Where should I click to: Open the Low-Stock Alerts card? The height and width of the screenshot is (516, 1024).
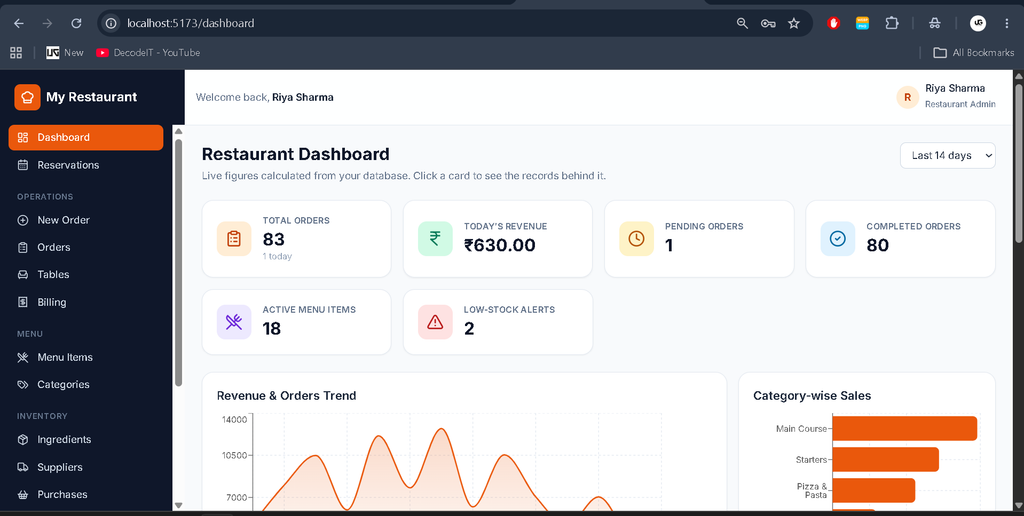[498, 322]
